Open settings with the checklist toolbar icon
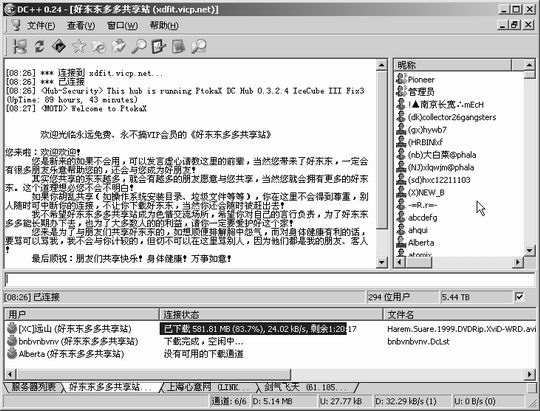This screenshot has width=540, height=411. pyautogui.click(x=159, y=47)
